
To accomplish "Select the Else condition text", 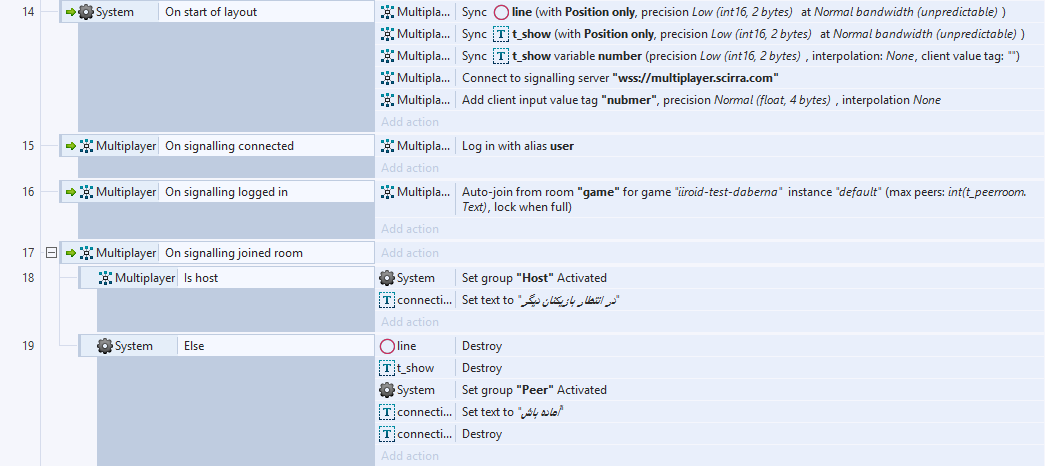I will pyautogui.click(x=194, y=346).
